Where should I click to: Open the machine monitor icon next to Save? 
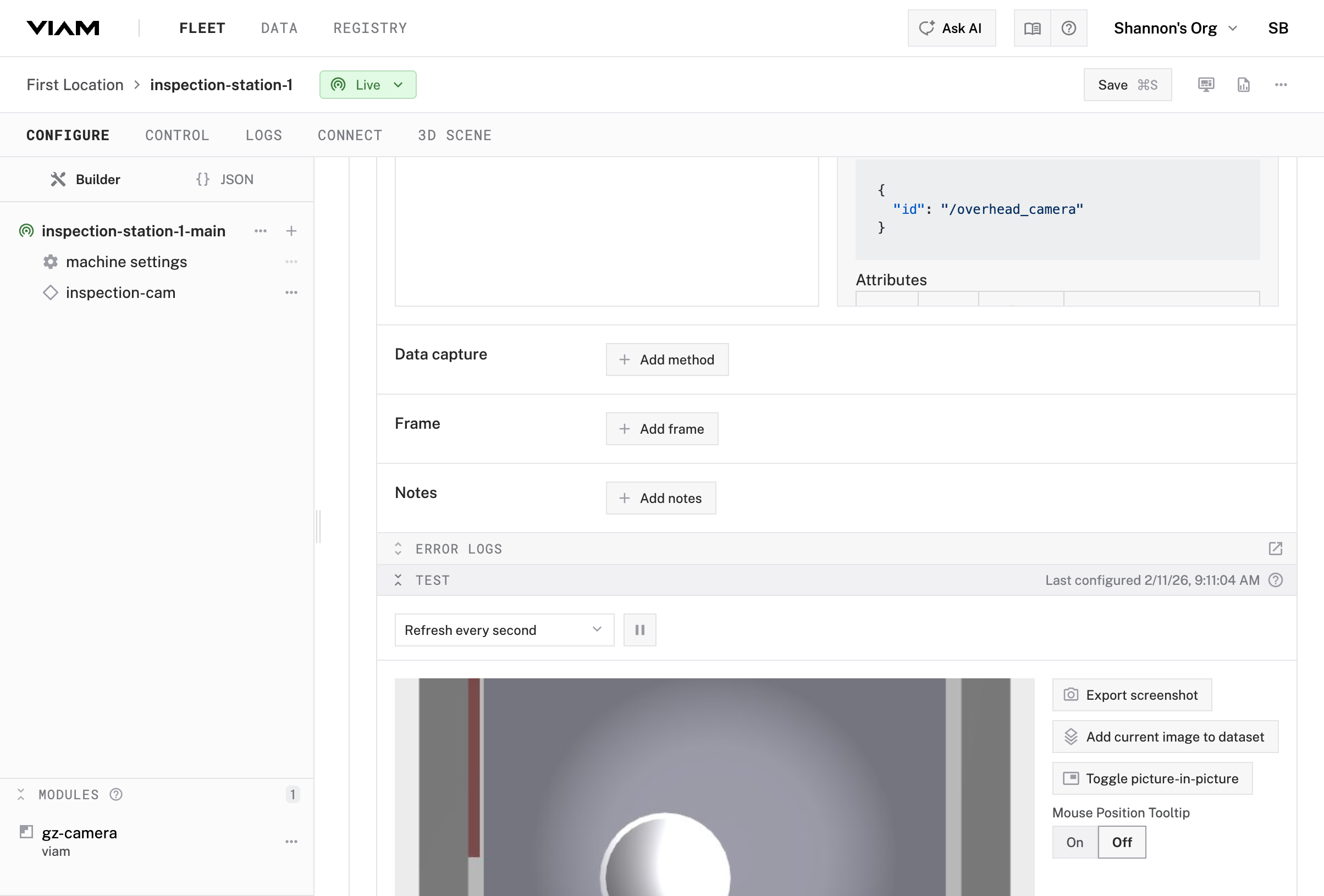click(x=1205, y=84)
